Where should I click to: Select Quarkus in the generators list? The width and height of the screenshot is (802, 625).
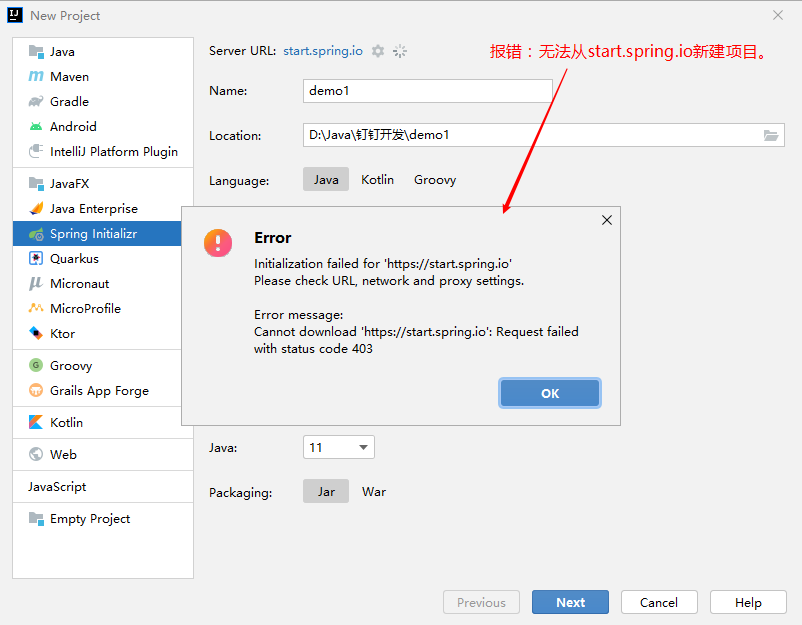tap(97, 258)
